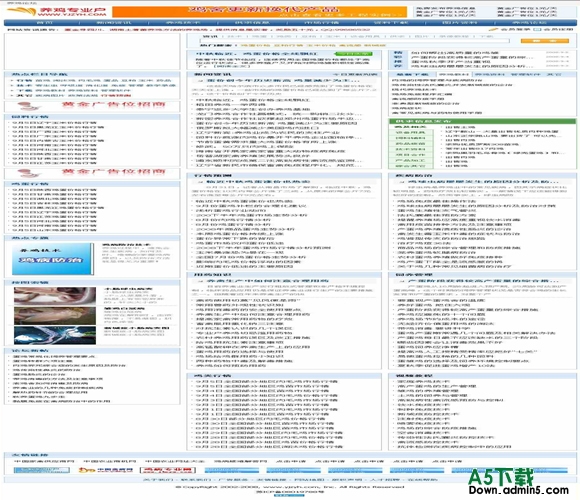Screen dimensions: 580x500
Task: Click the pencil icon for member login
Action: 492,29
